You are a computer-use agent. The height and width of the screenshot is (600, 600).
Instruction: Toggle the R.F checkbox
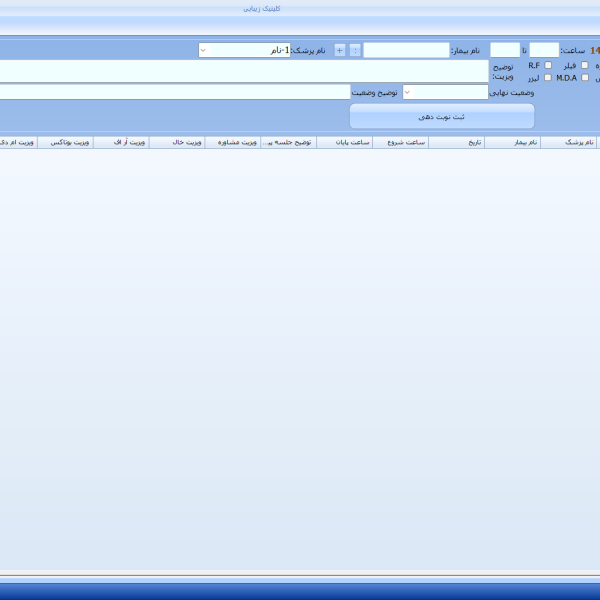coord(548,65)
